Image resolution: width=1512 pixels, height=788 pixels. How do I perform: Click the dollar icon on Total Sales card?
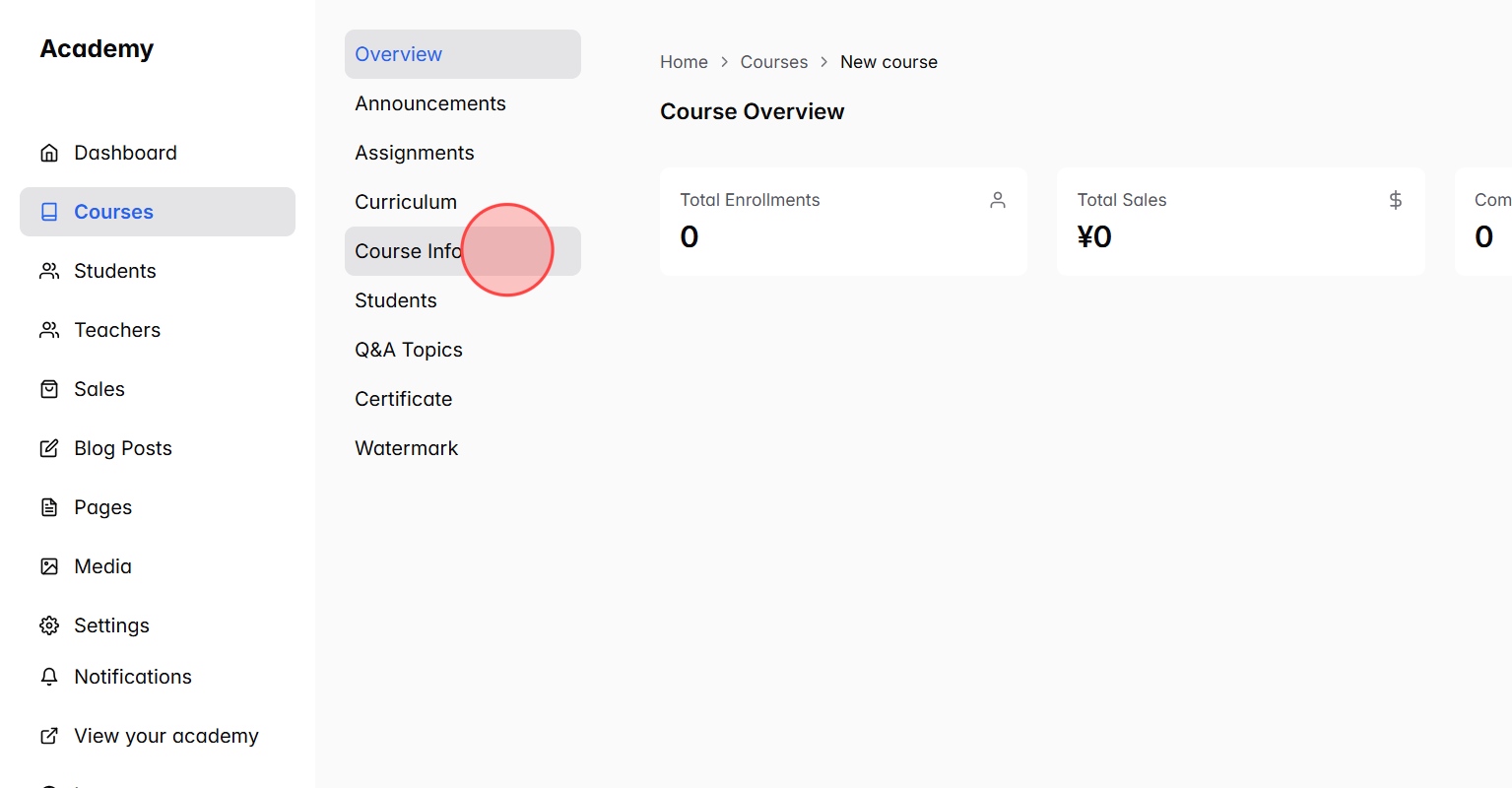1395,199
